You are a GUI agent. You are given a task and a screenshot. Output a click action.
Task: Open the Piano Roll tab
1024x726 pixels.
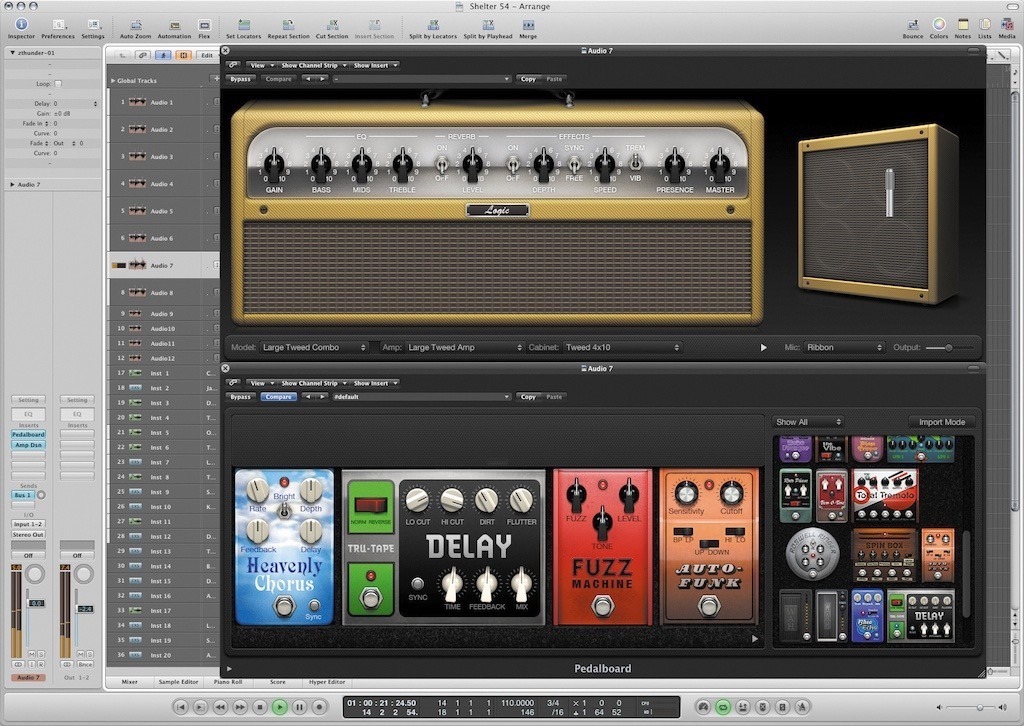(228, 682)
